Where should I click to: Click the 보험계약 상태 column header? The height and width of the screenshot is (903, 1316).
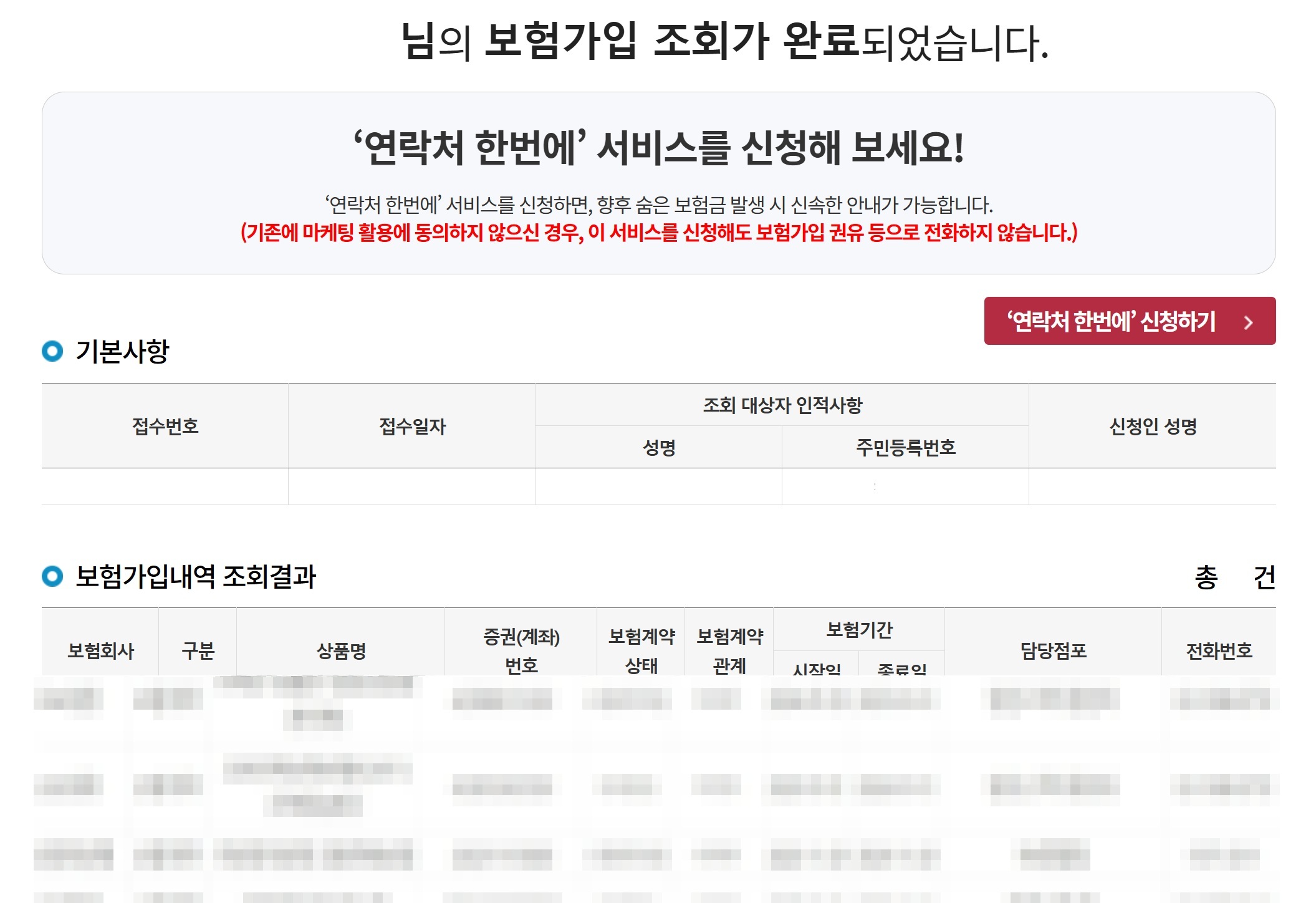(x=641, y=650)
